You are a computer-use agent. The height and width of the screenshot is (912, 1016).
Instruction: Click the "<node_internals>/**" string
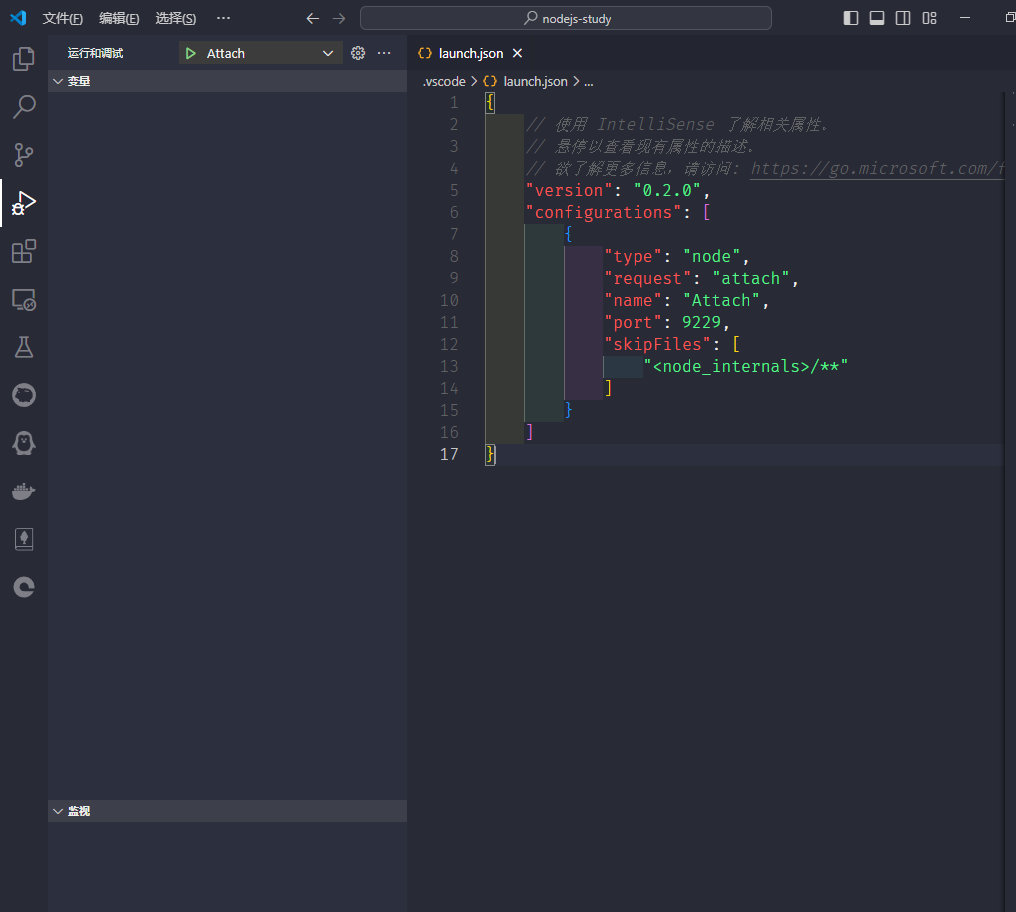click(746, 366)
